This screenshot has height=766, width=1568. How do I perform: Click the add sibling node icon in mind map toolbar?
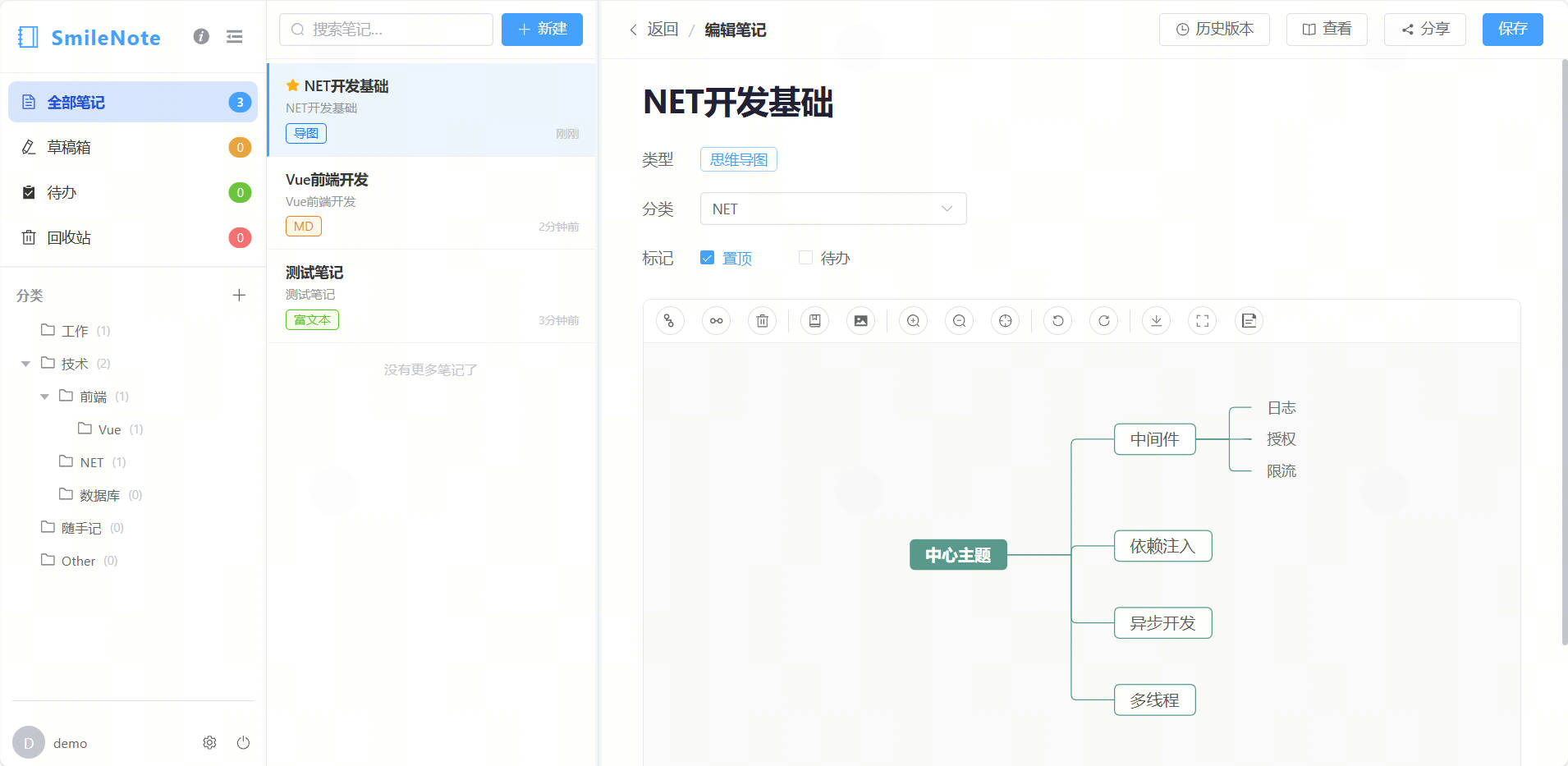[716, 321]
